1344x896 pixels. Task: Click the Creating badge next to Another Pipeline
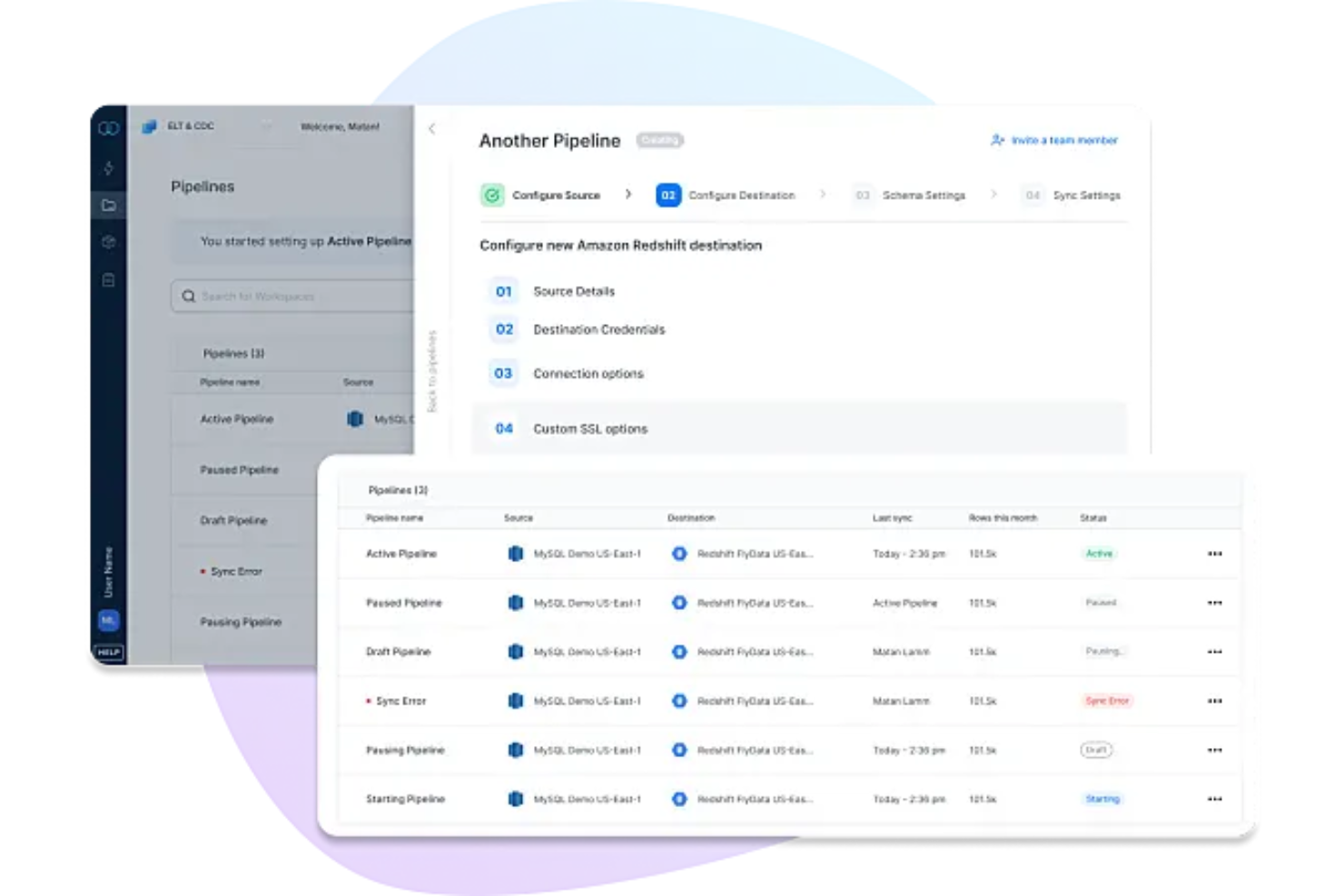(659, 140)
